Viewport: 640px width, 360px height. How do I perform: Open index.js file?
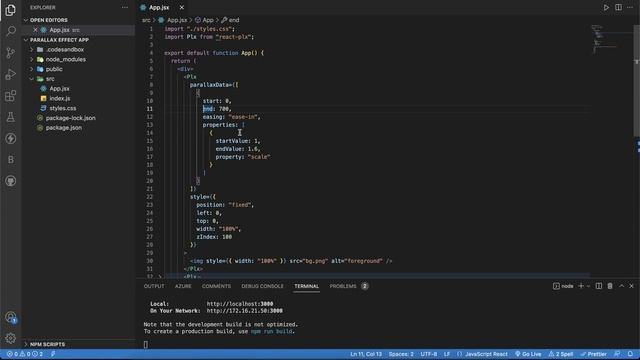click(60, 98)
